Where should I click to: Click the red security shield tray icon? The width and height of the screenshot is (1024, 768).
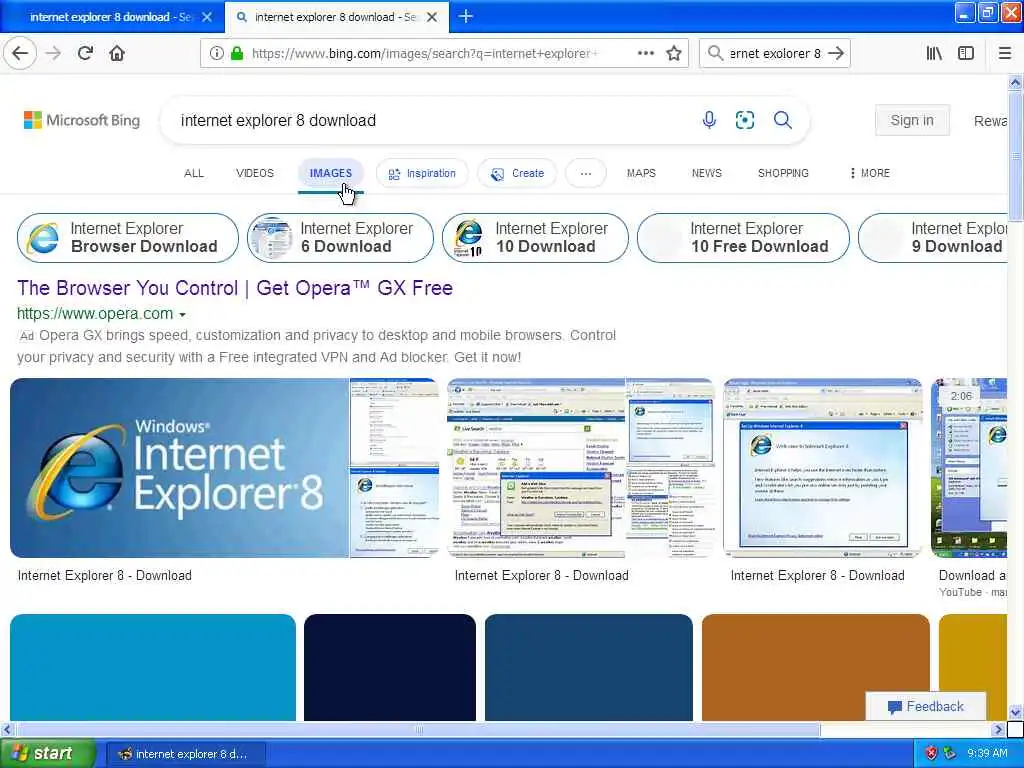tap(931, 754)
